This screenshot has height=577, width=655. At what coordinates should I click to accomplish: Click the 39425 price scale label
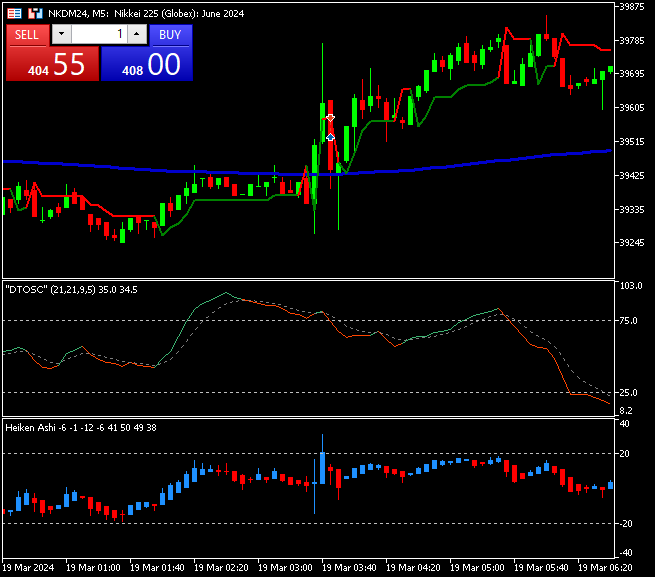tap(632, 175)
